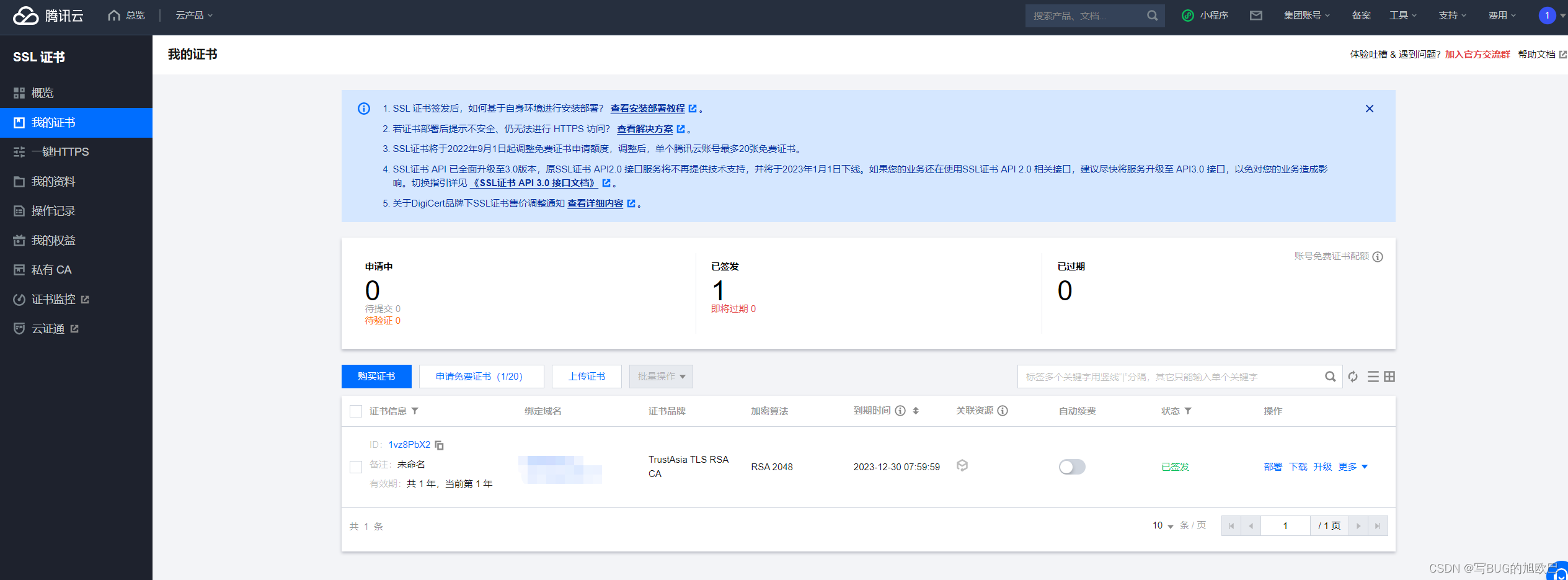Click the Tencent Cloud logo
The image size is (1568, 580).
click(48, 16)
